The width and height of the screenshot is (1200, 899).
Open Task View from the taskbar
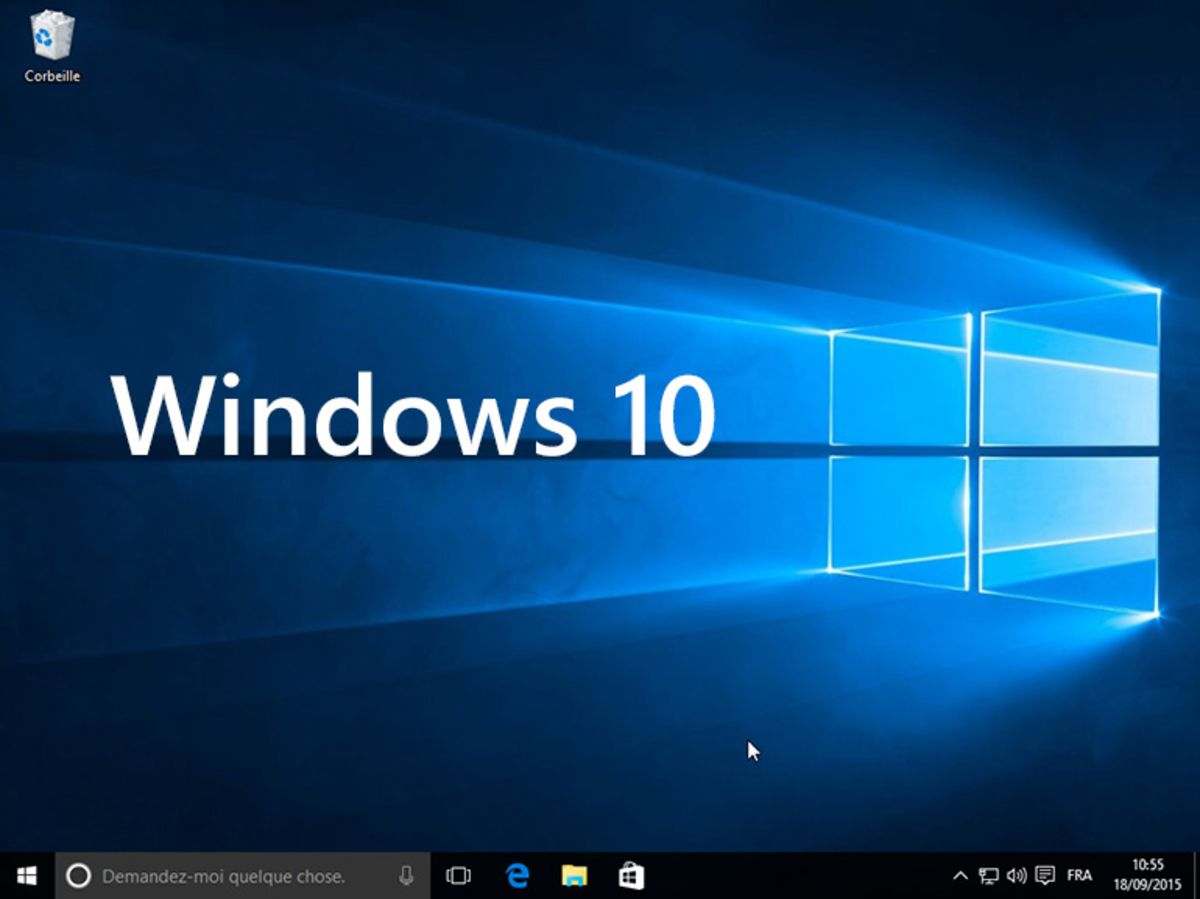(458, 876)
